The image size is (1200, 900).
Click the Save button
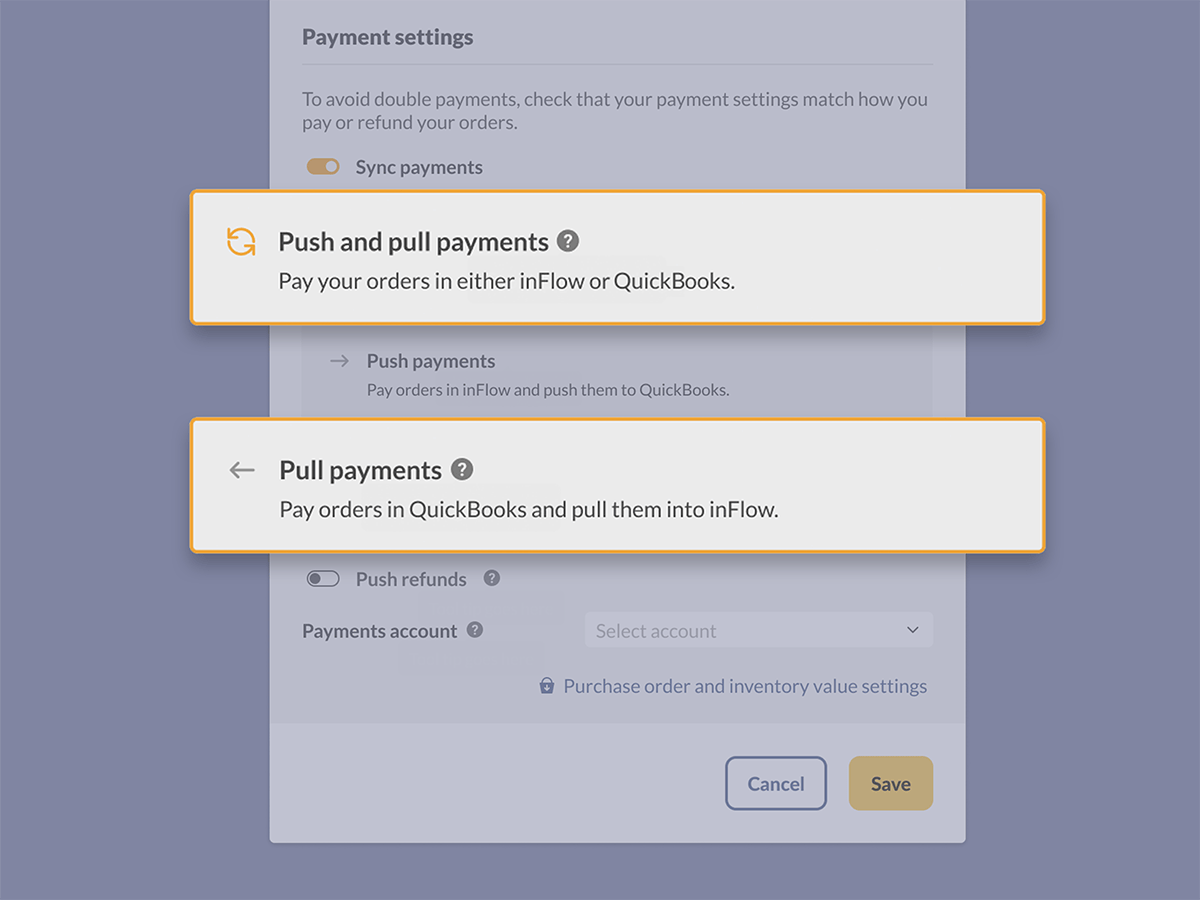coord(890,783)
